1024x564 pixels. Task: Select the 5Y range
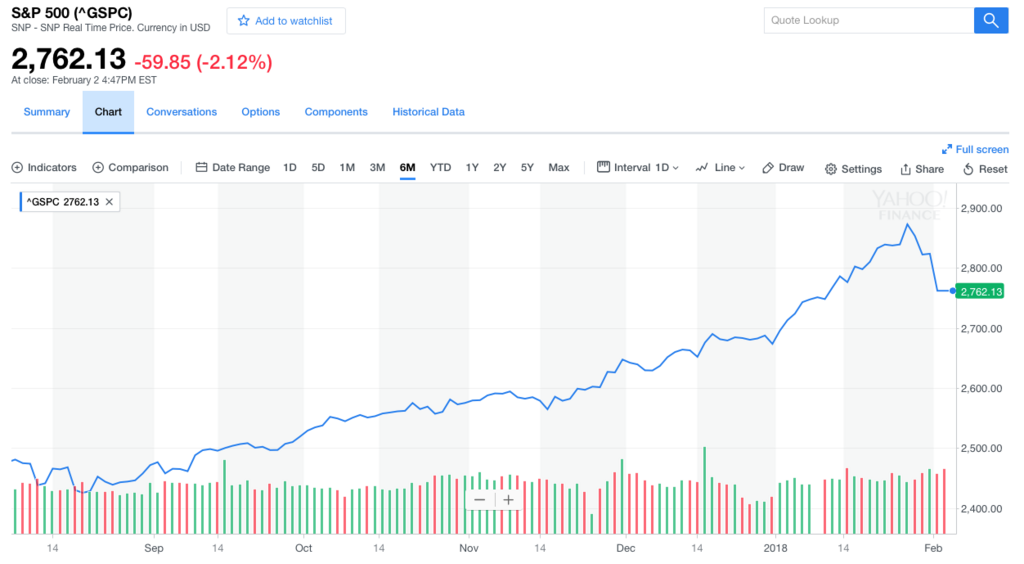coord(527,168)
